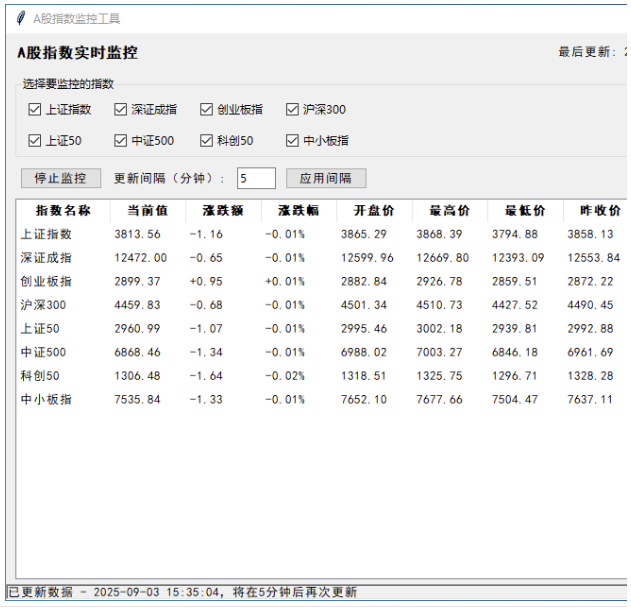
Task: Click the 指数名称 column header
Action: tap(63, 211)
